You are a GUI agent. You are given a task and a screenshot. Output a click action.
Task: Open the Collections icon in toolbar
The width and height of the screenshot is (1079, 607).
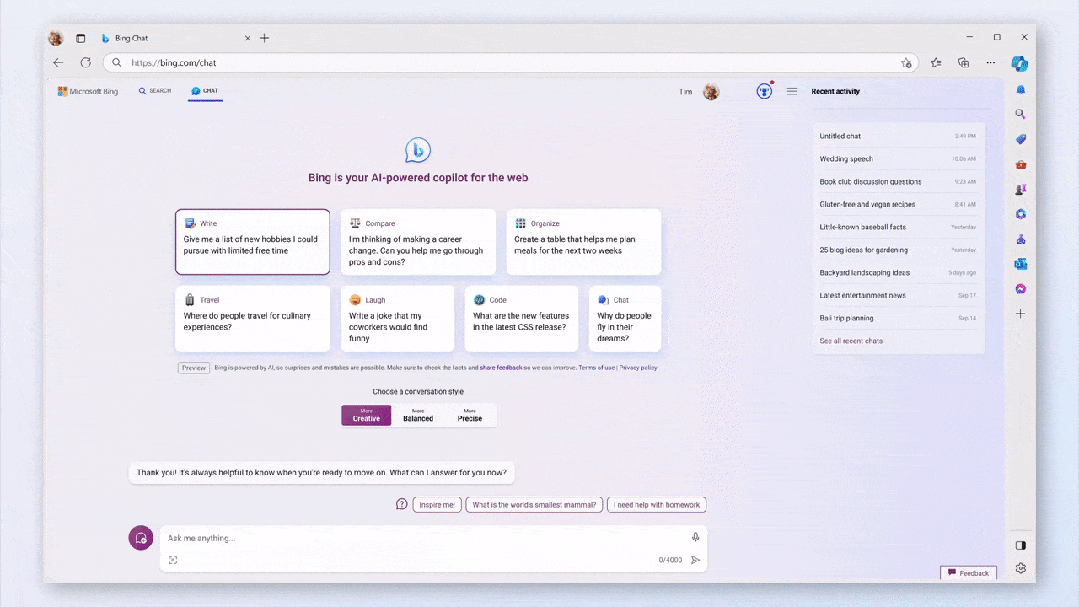tap(963, 63)
